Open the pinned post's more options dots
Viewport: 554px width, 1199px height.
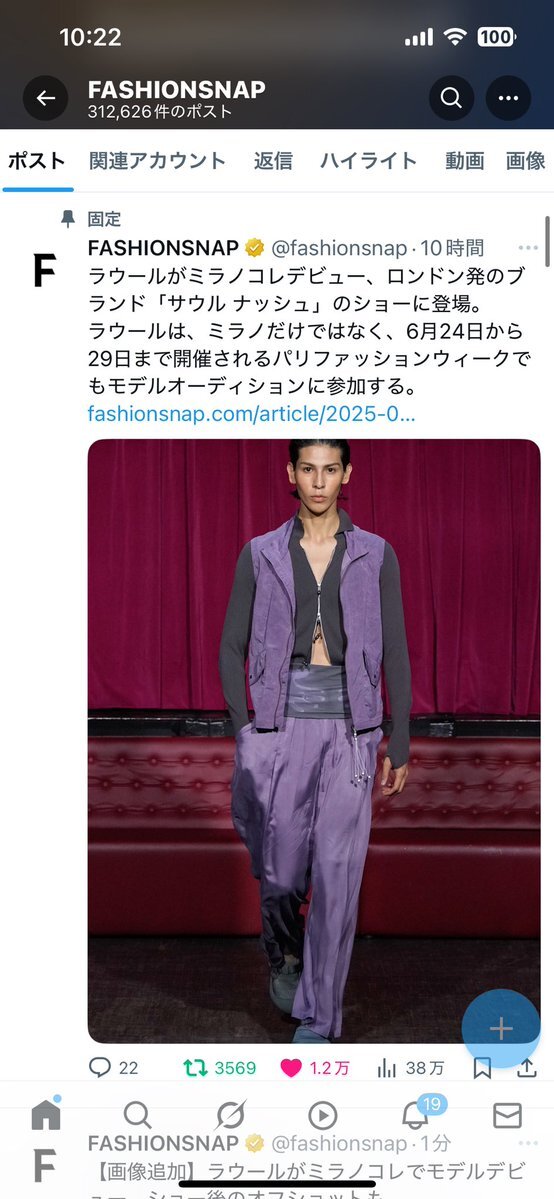coord(528,248)
